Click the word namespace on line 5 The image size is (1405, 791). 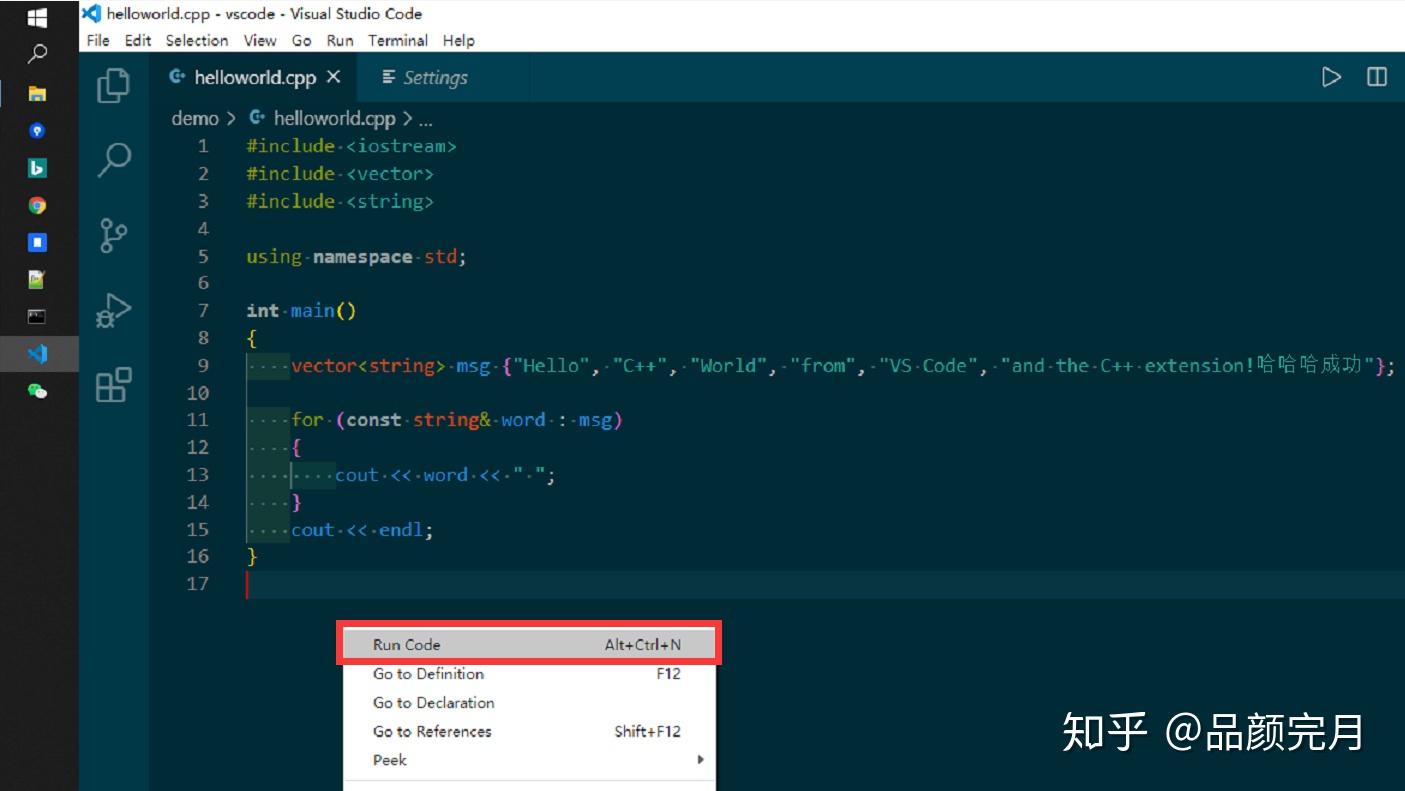[362, 256]
